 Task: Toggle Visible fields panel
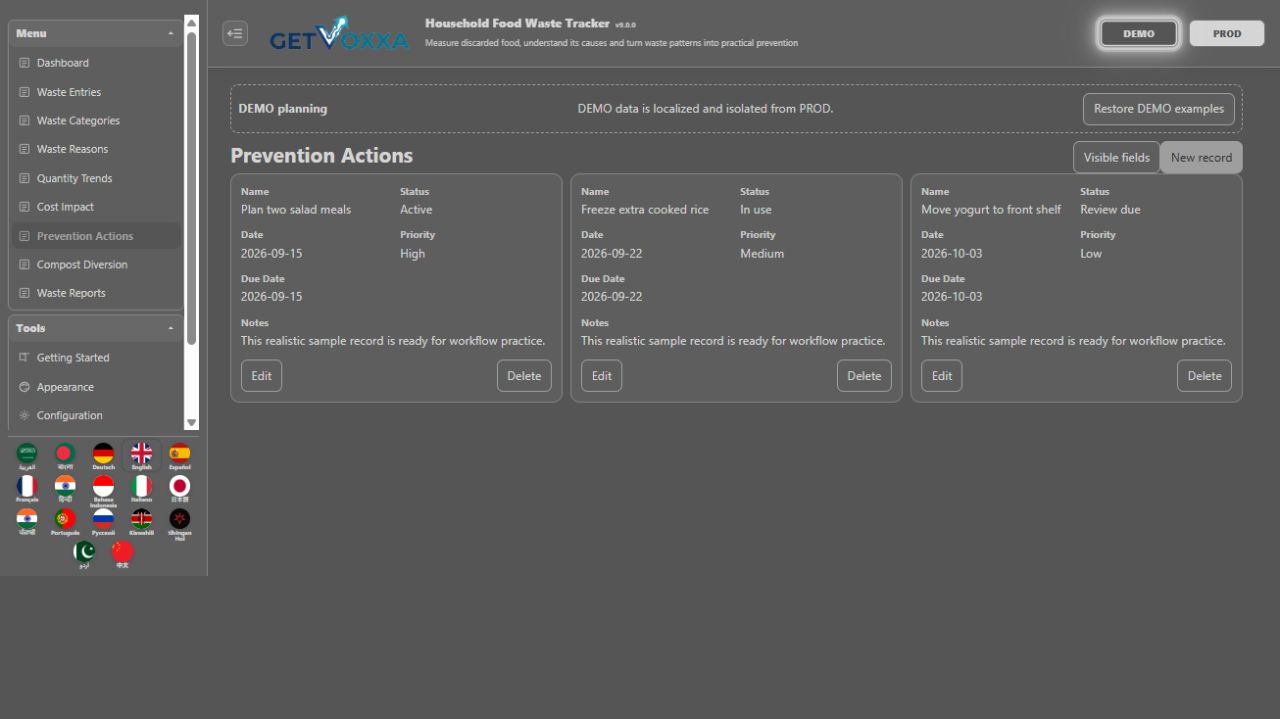point(1116,157)
